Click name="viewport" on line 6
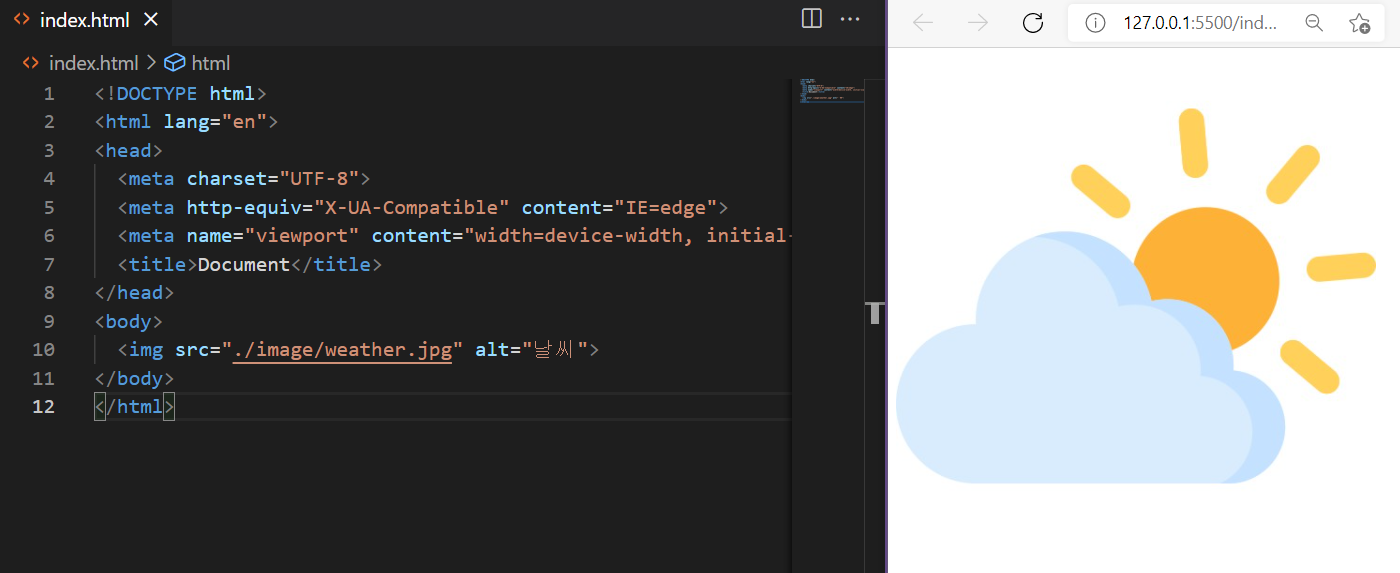This screenshot has width=1400, height=573. click(273, 236)
